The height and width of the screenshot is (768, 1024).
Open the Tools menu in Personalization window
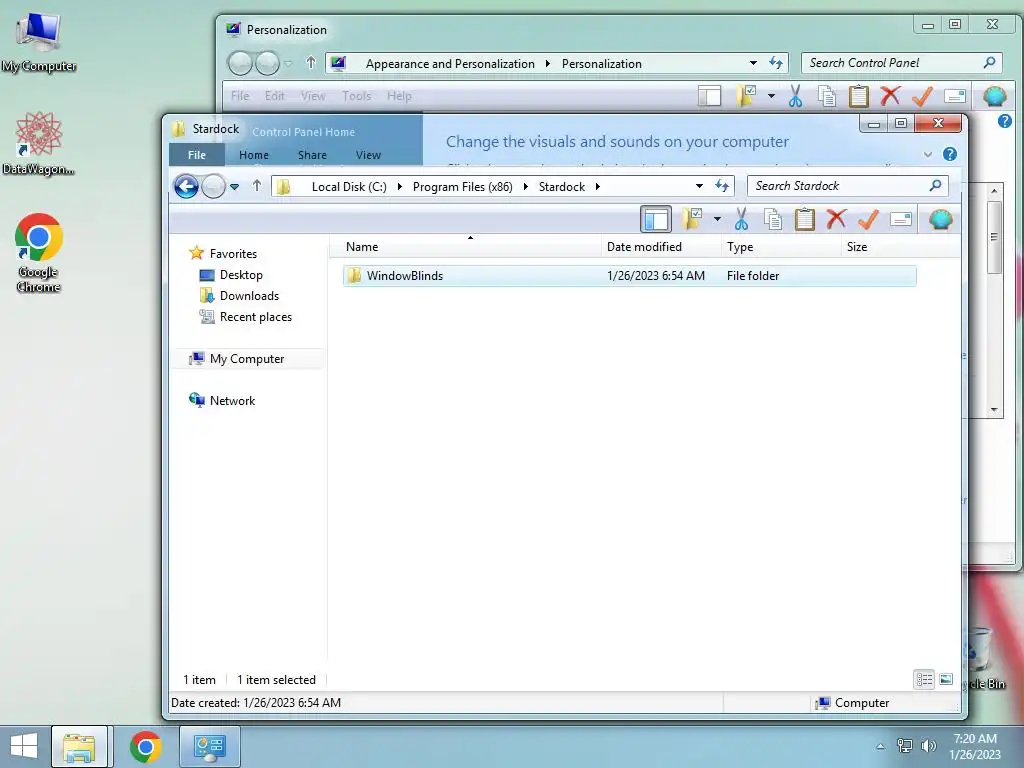pos(357,96)
